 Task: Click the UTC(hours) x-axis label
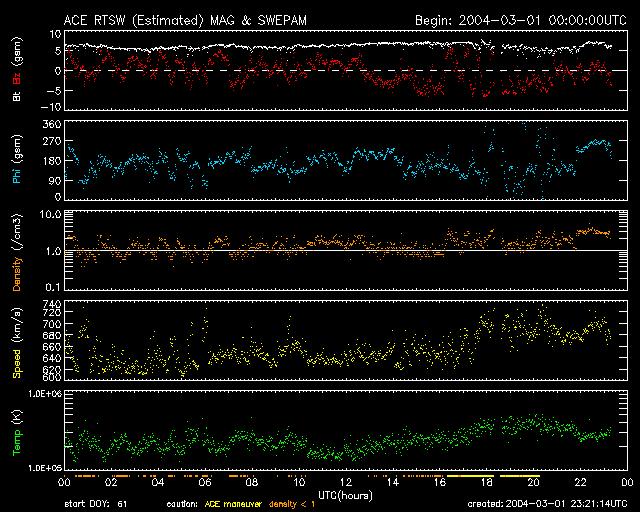click(x=346, y=494)
